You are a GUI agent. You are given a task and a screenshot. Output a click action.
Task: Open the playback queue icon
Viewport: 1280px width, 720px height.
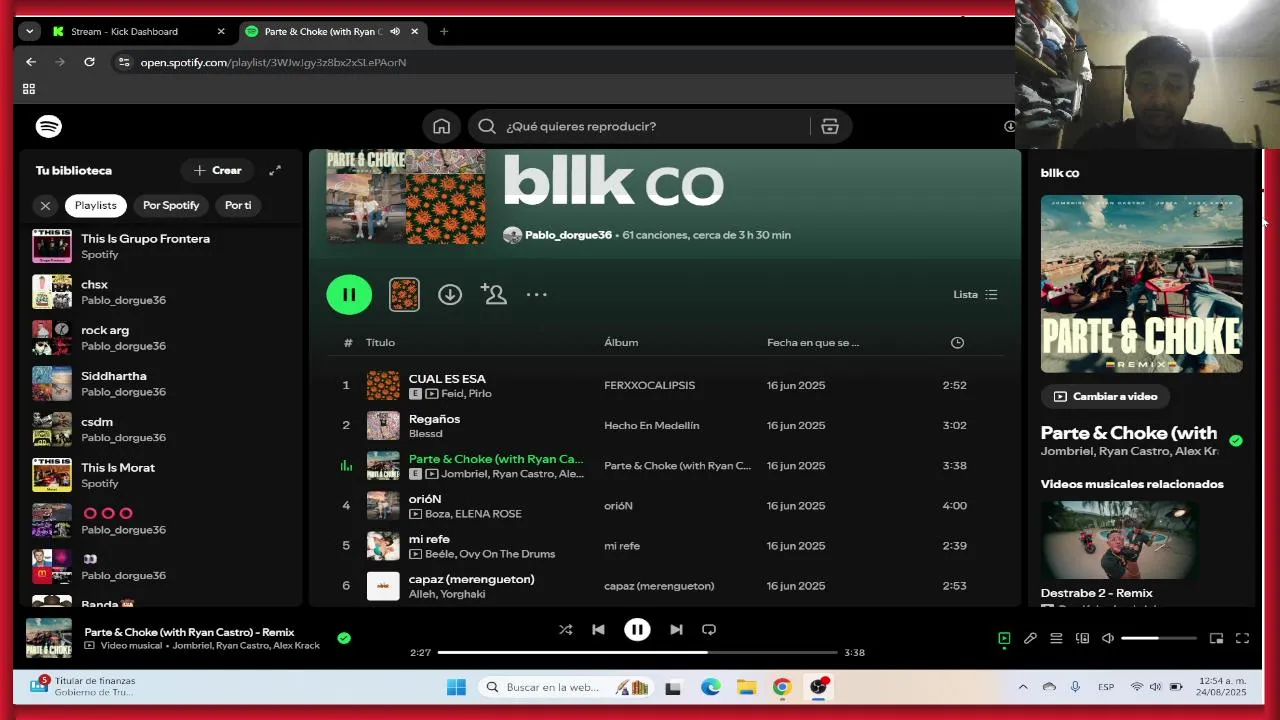coord(1056,638)
